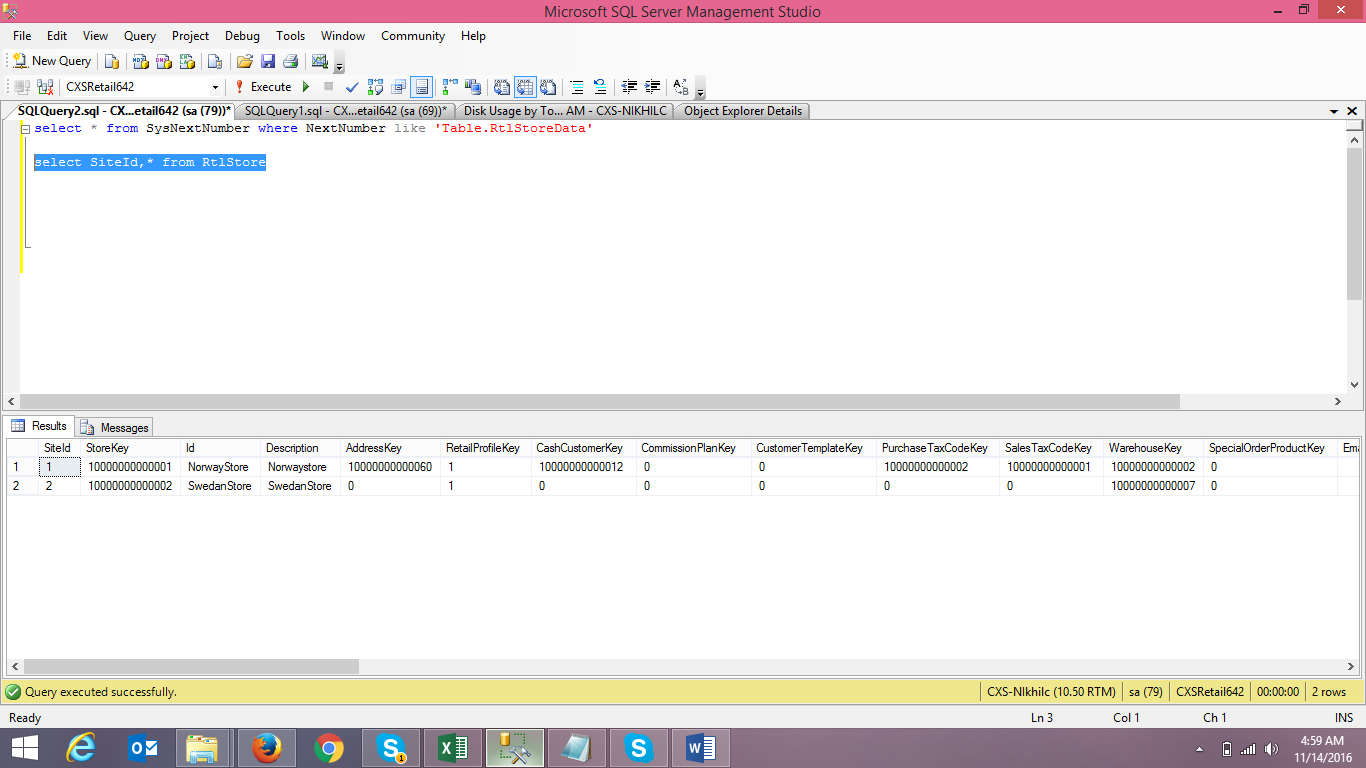Image resolution: width=1366 pixels, height=768 pixels.
Task: Open the File menu
Action: pyautogui.click(x=22, y=36)
